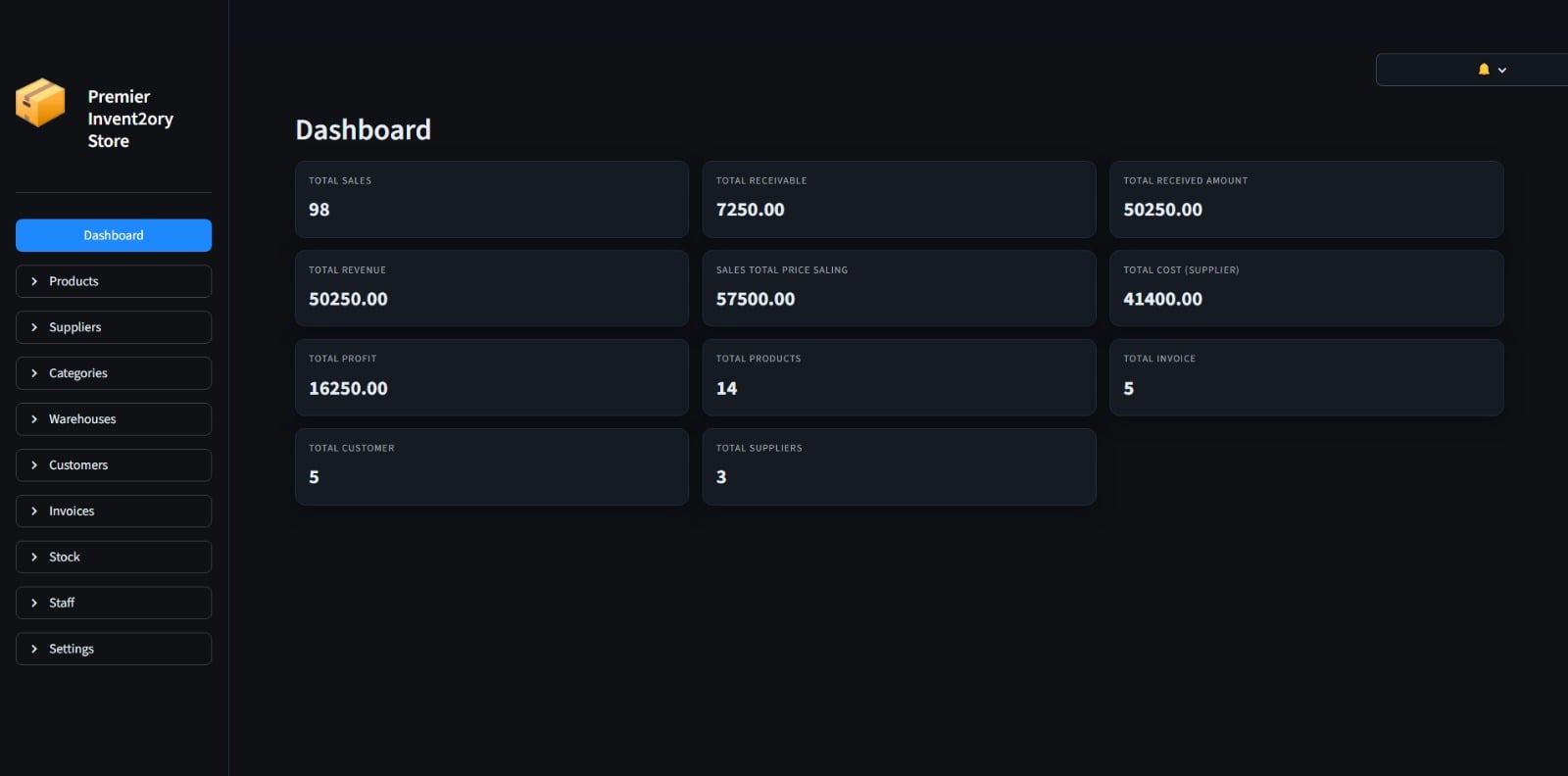1568x776 pixels.
Task: Click the Settings chevron icon
Action: pyautogui.click(x=34, y=649)
